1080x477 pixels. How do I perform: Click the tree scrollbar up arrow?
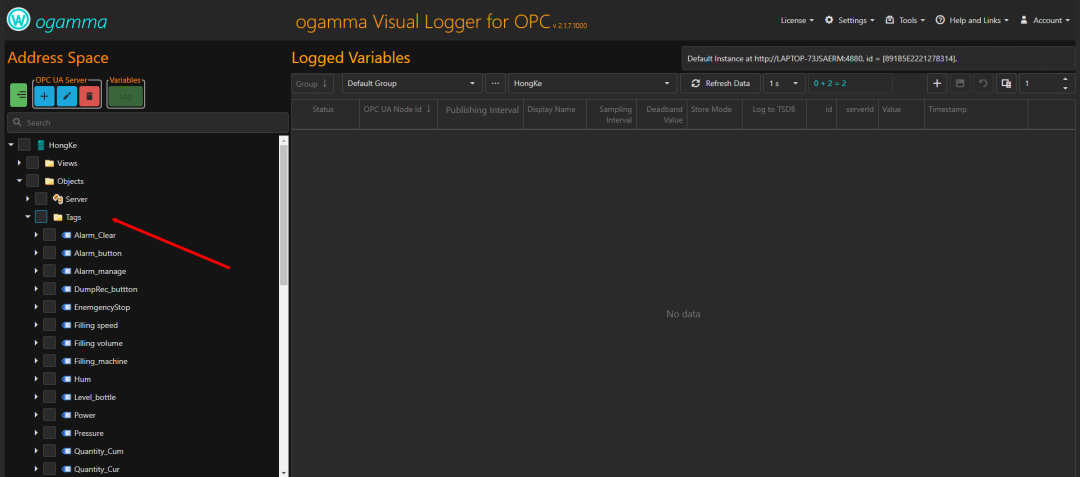284,140
